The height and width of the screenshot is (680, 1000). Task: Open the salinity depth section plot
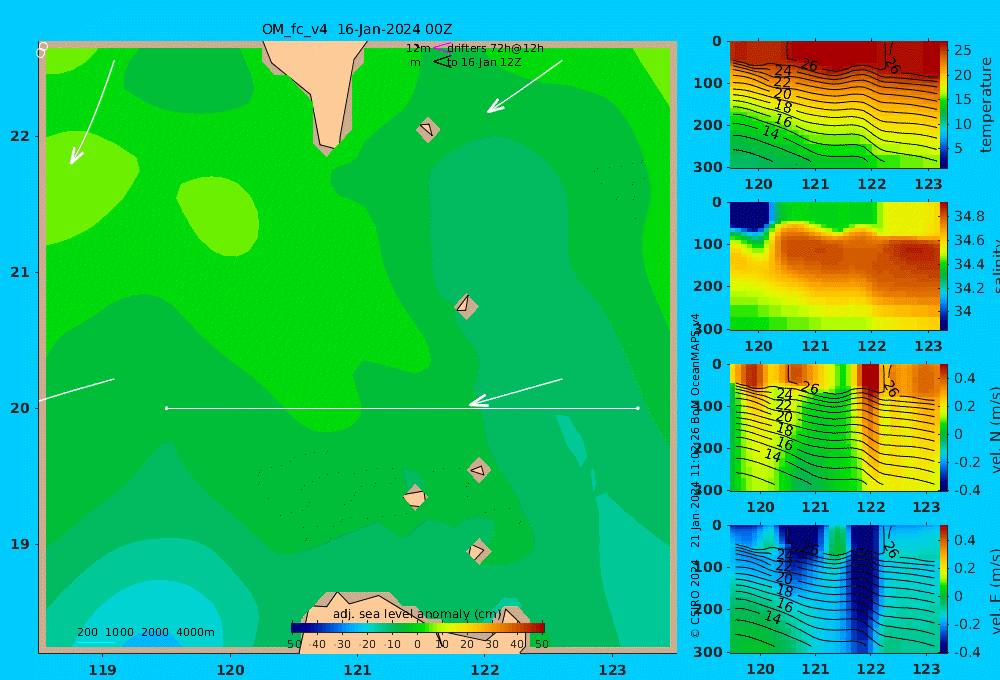(x=834, y=266)
